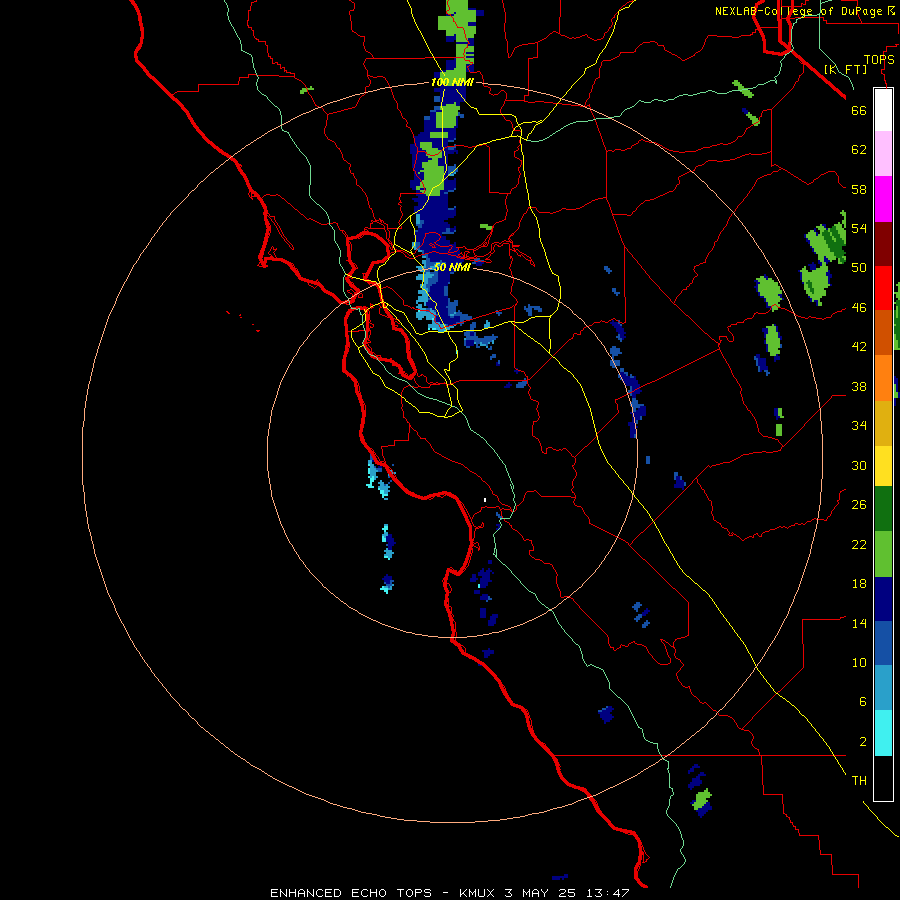The width and height of the screenshot is (900, 900).
Task: Click the bright red 50 kft legend swatch
Action: (883, 288)
